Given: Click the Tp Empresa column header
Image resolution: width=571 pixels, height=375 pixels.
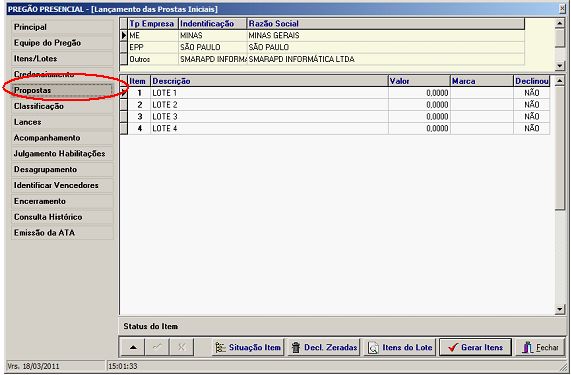Looking at the screenshot, I should (x=153, y=24).
